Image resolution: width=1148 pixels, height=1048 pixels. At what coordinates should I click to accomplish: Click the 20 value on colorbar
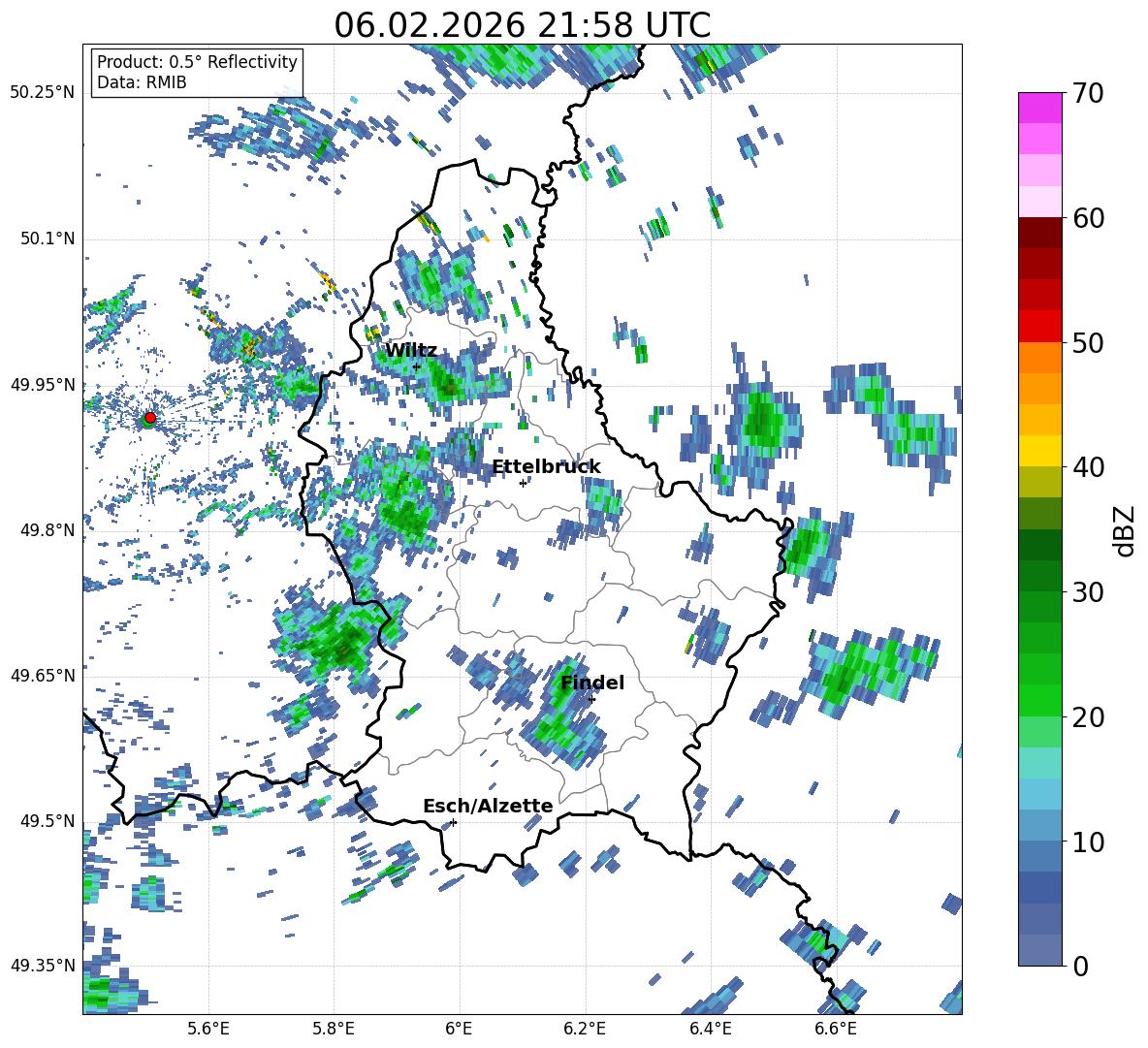pyautogui.click(x=1089, y=716)
